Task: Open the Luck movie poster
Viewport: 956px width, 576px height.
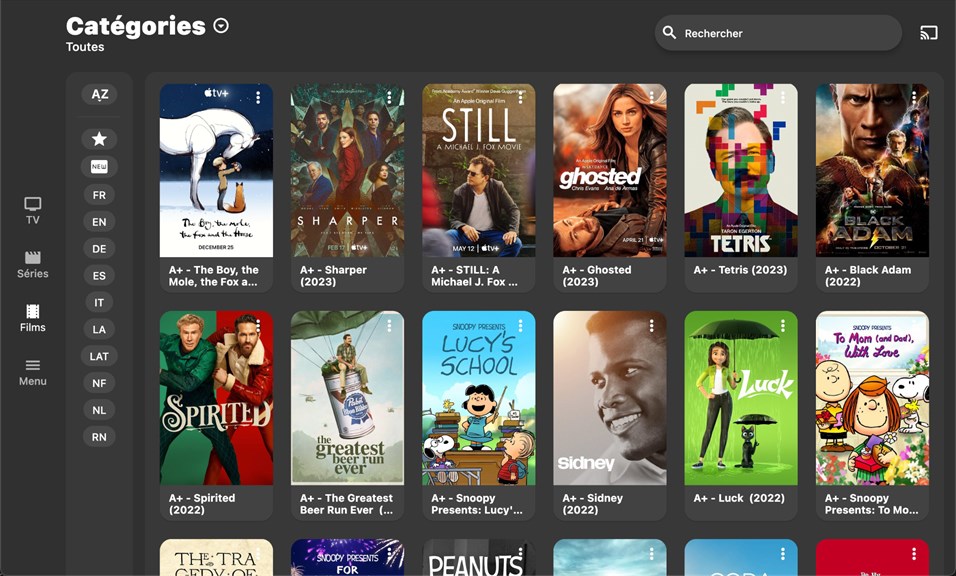Action: coord(741,398)
